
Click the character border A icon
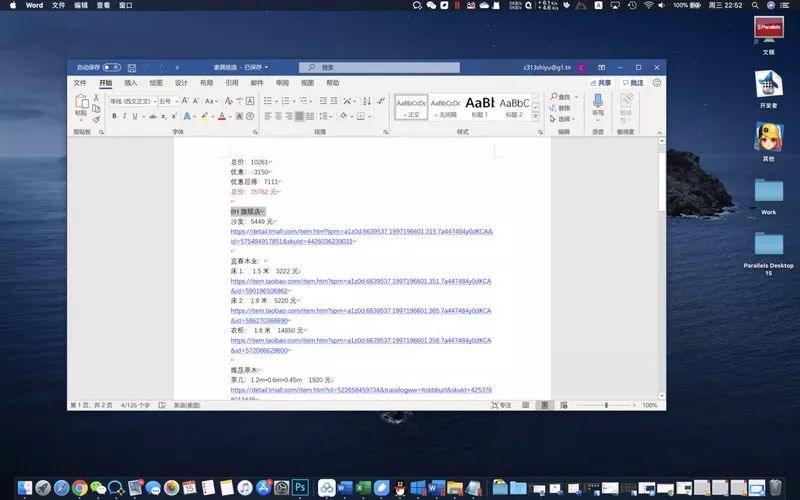pos(250,101)
